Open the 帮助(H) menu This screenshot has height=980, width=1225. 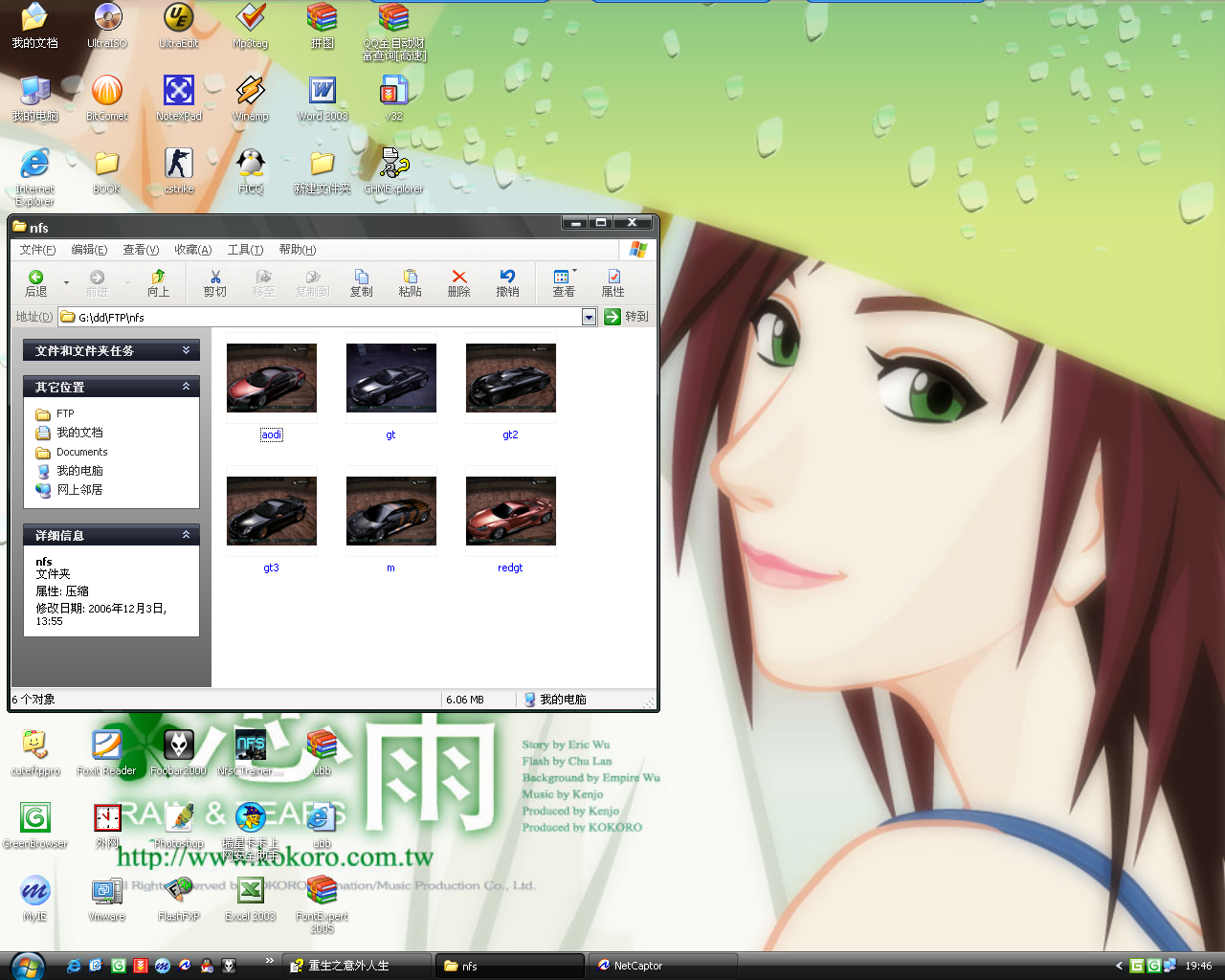coord(297,250)
